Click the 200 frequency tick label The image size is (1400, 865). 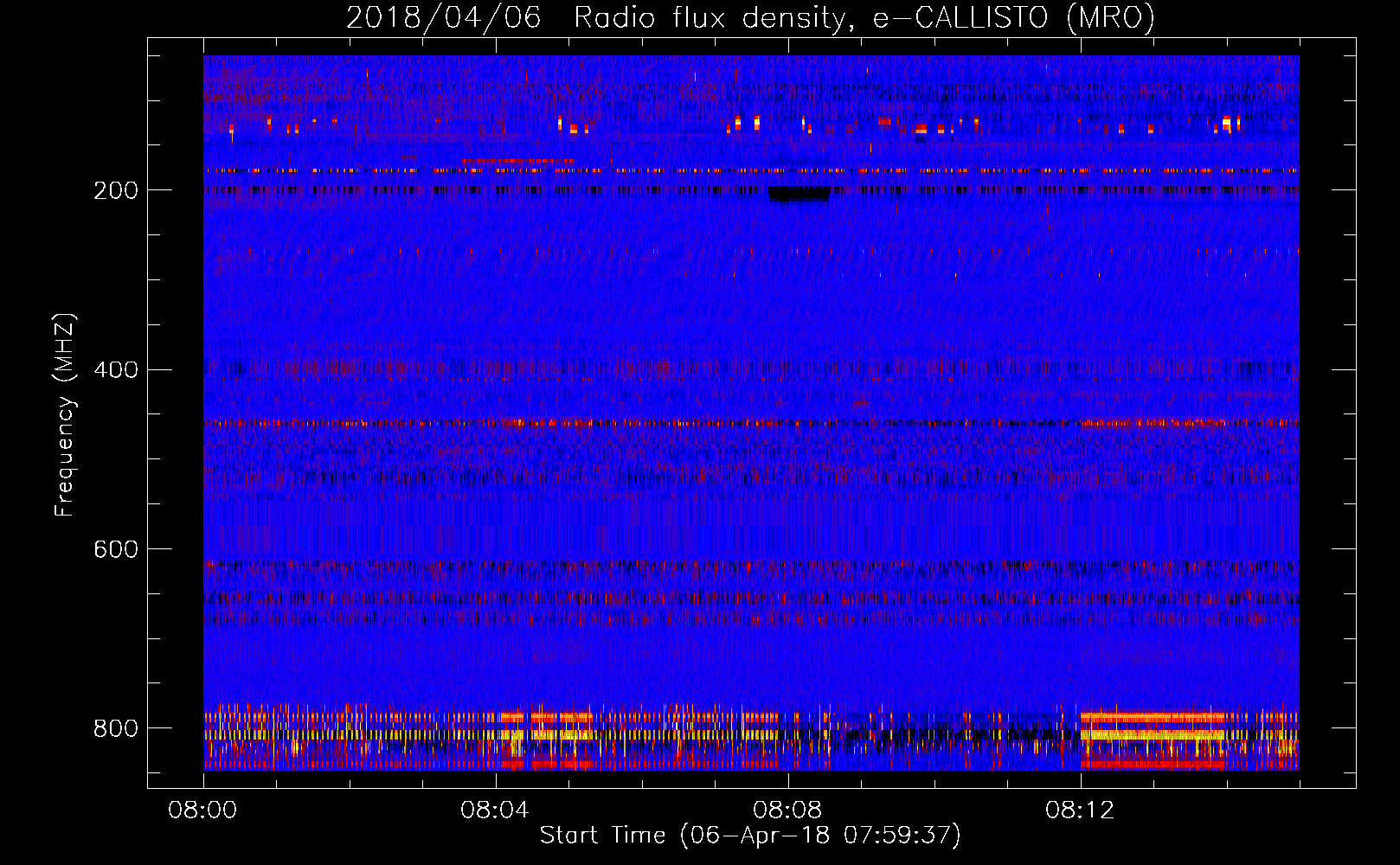pyautogui.click(x=116, y=190)
